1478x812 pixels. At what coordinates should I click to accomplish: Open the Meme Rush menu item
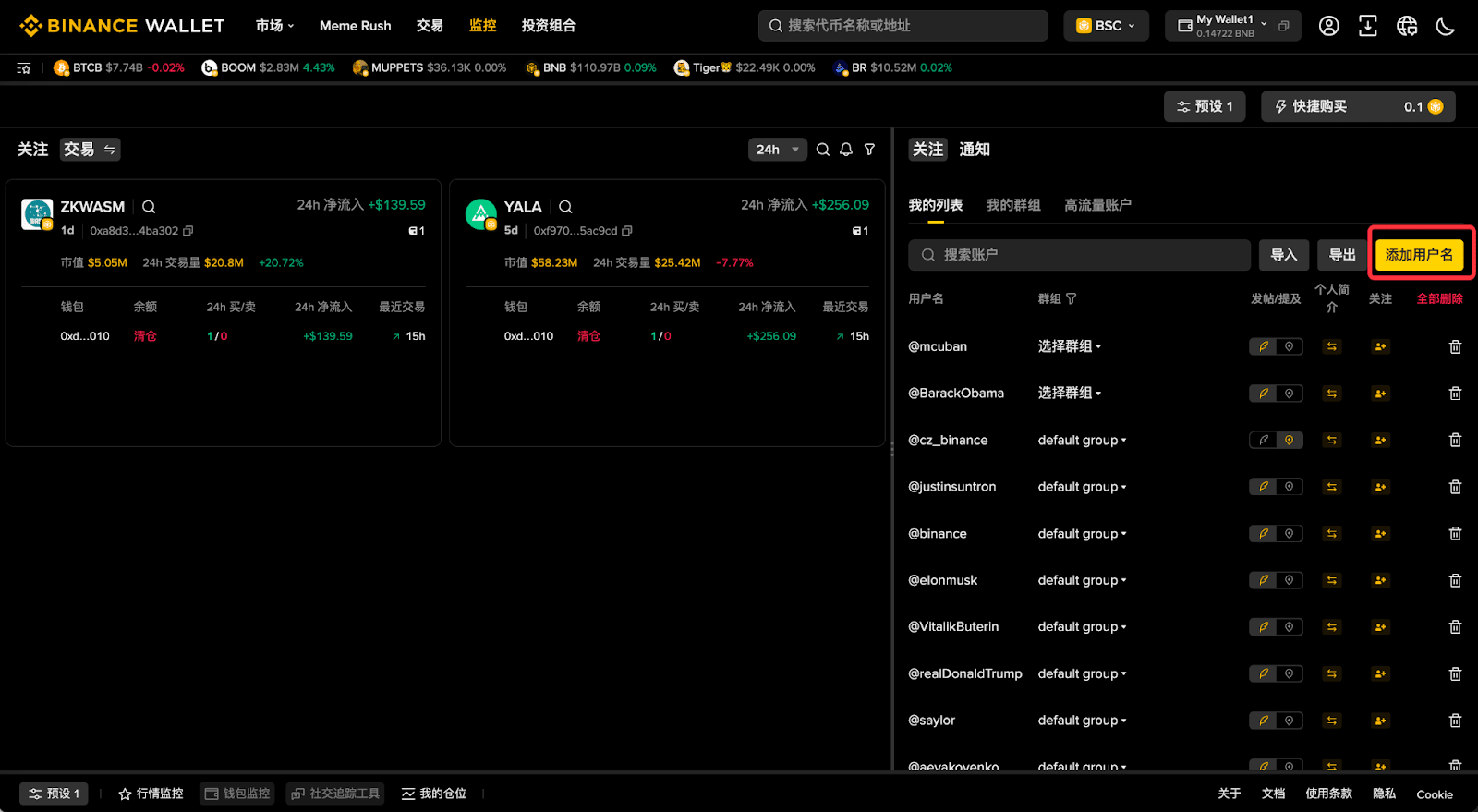tap(356, 26)
